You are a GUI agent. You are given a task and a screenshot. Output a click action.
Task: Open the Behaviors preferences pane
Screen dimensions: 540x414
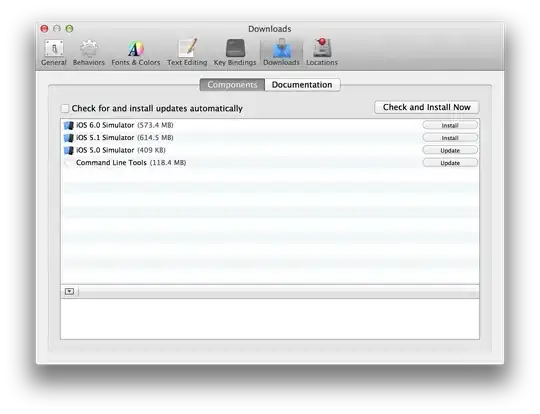click(x=89, y=52)
